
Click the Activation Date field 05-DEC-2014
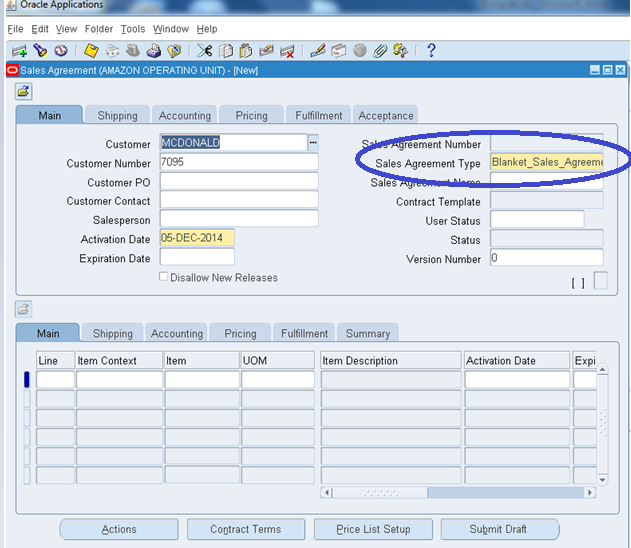point(197,237)
